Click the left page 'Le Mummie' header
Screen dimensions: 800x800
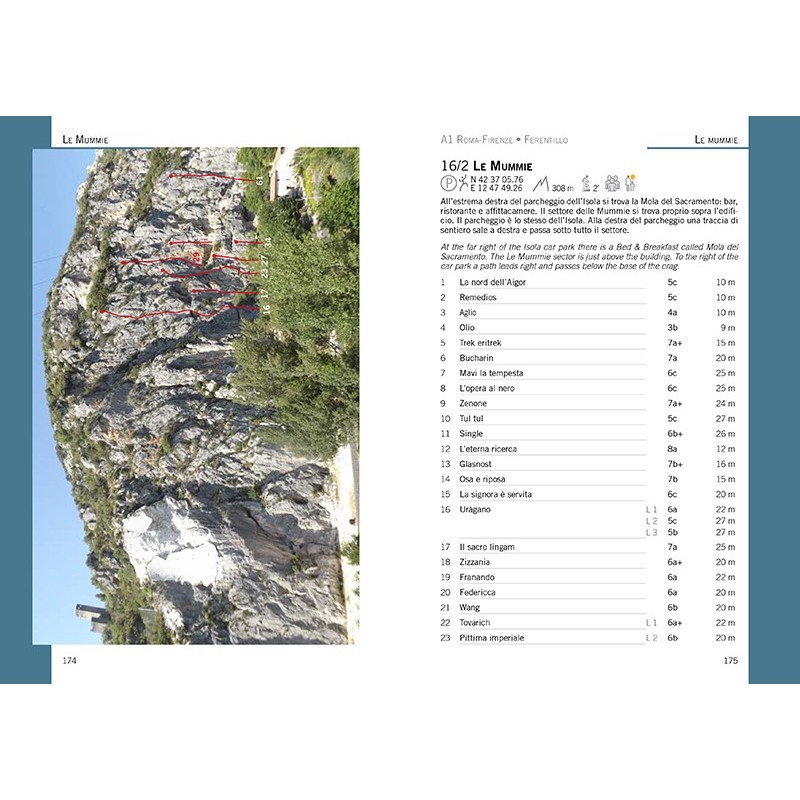(x=85, y=139)
